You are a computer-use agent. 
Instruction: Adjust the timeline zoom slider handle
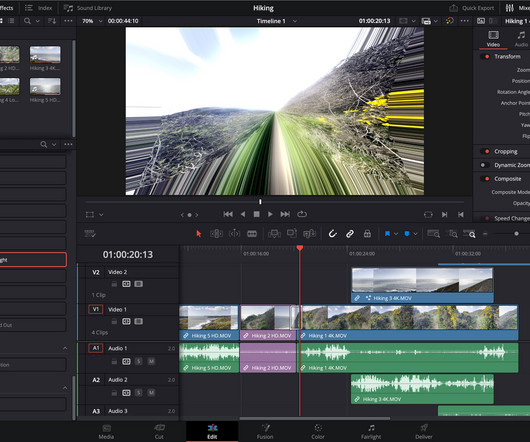pos(516,234)
